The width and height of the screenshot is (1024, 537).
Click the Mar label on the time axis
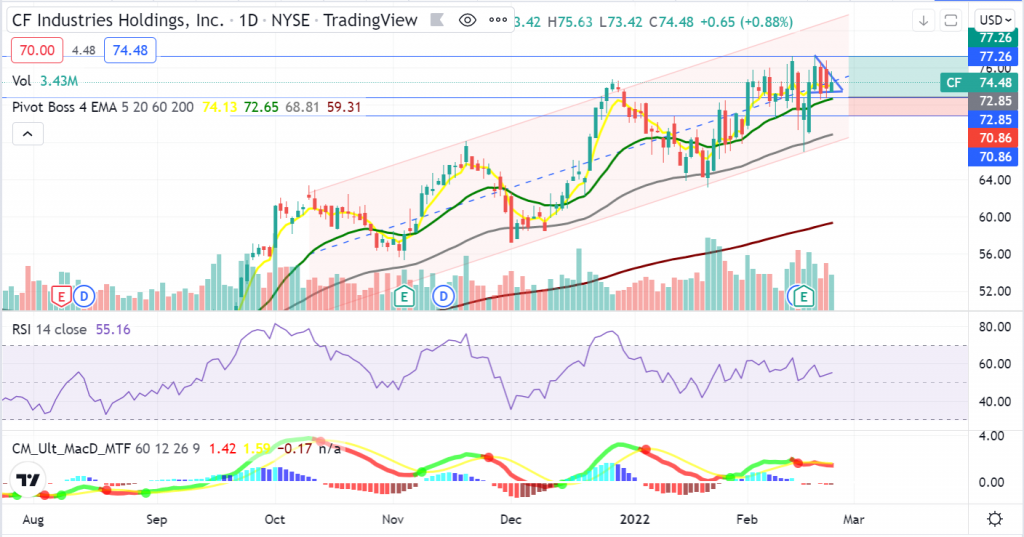click(854, 520)
